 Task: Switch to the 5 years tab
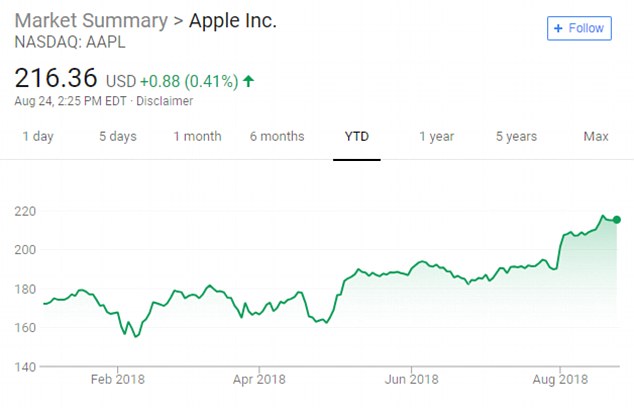point(516,136)
